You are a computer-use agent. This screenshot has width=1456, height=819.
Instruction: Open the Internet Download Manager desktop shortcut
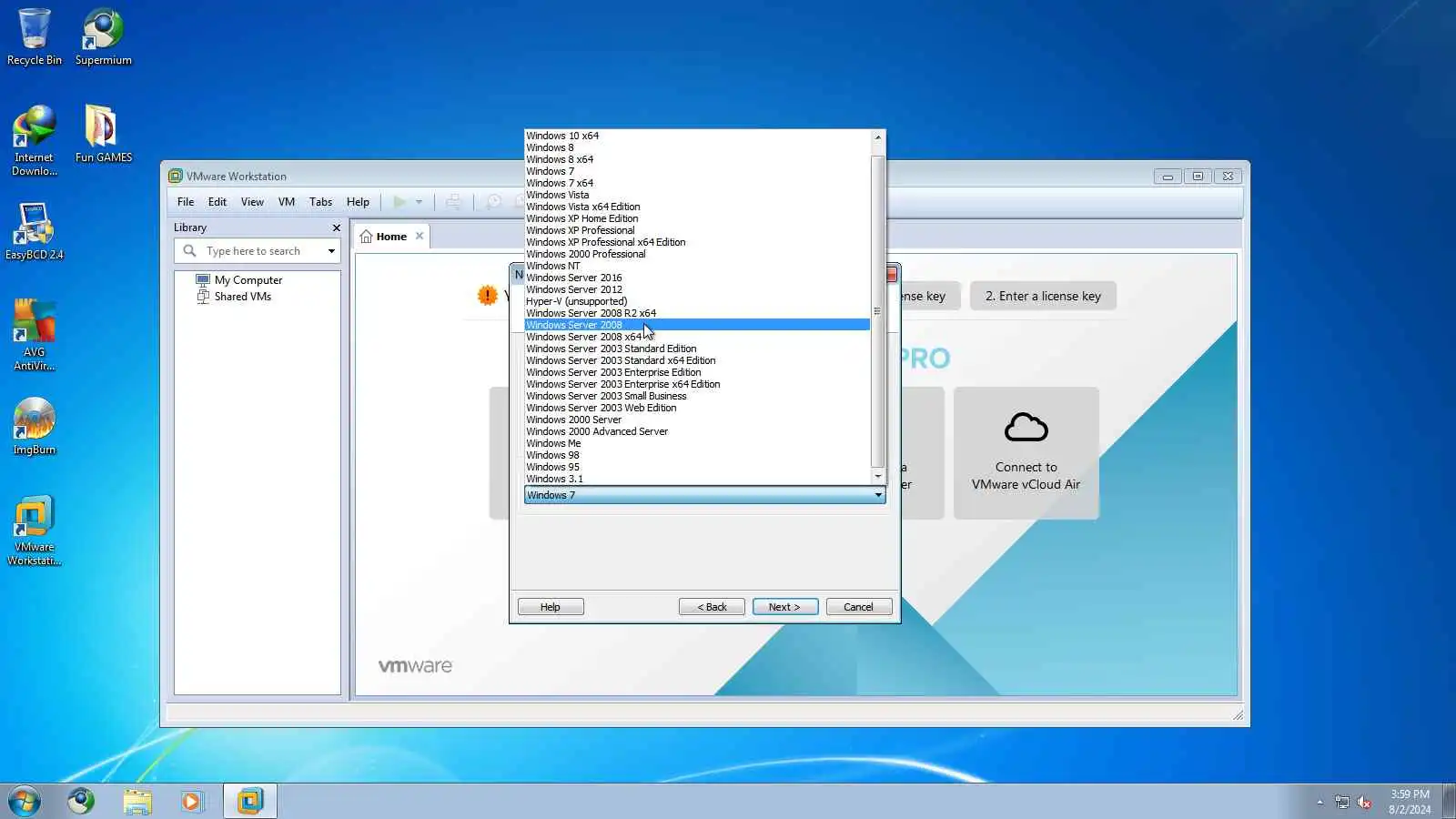[35, 140]
